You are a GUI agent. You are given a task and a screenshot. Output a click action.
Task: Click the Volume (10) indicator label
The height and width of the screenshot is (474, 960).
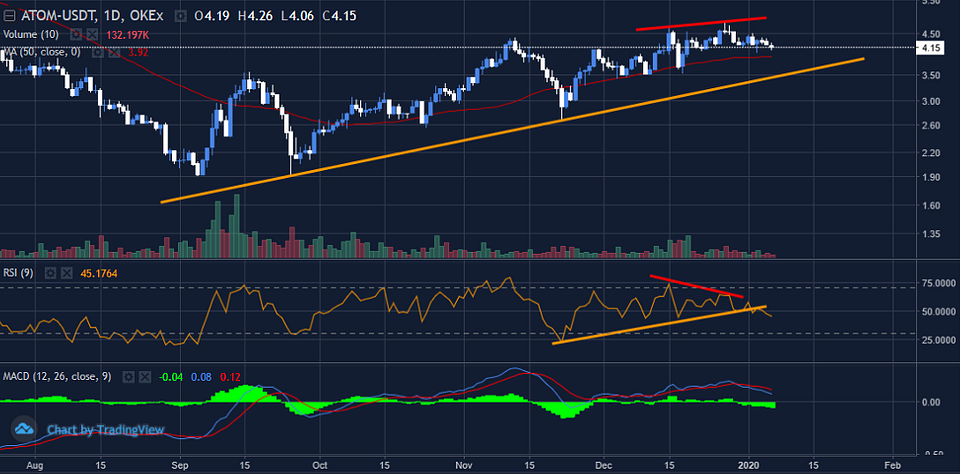(32, 34)
